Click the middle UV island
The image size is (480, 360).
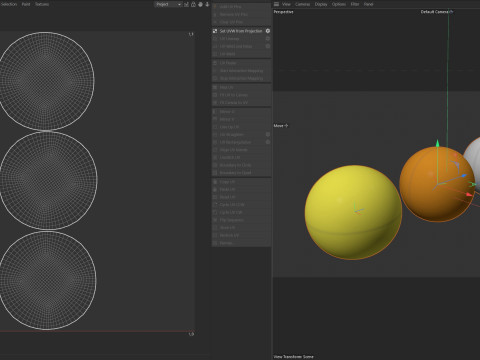click(x=48, y=180)
